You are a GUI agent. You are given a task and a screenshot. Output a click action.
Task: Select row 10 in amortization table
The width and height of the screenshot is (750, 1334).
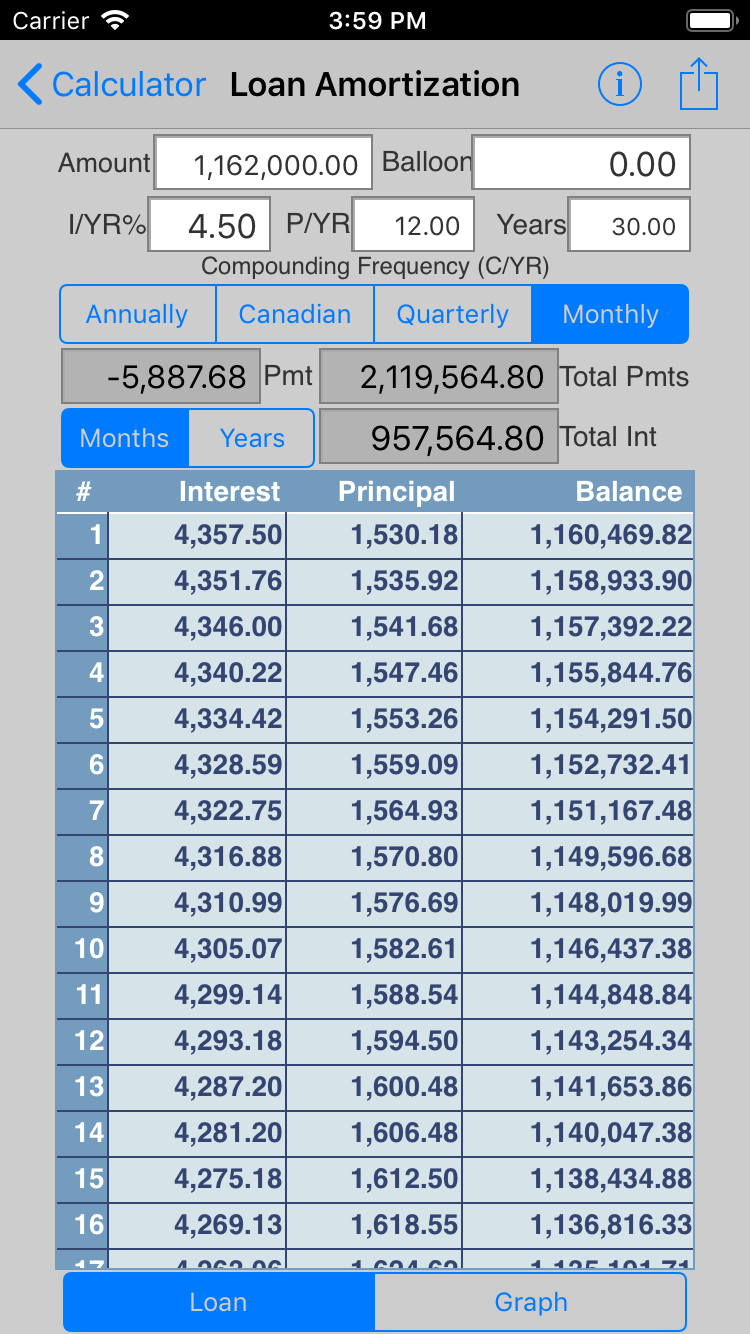click(375, 948)
